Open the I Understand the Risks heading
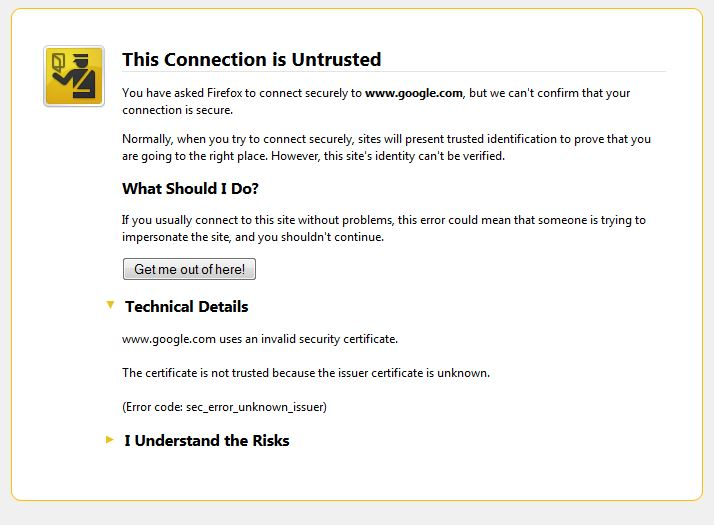The height and width of the screenshot is (525, 714). (x=206, y=440)
